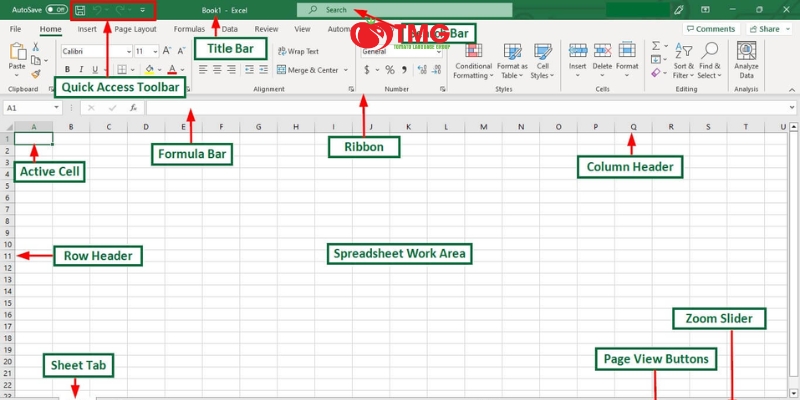Click the Redo arrow icon
800x400 pixels.
[120, 10]
